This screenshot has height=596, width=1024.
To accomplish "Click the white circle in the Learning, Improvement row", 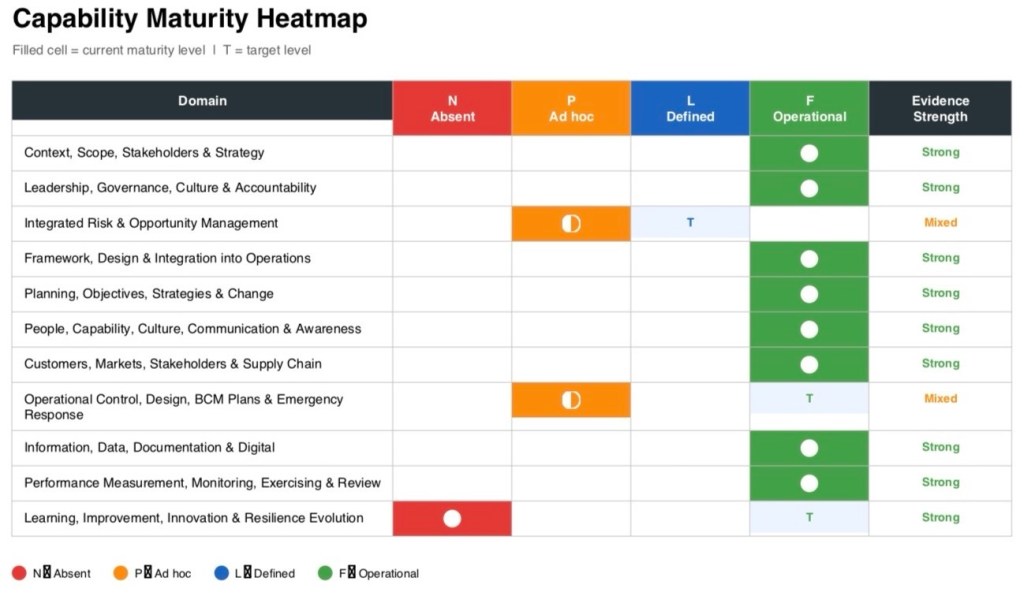I will [x=452, y=518].
